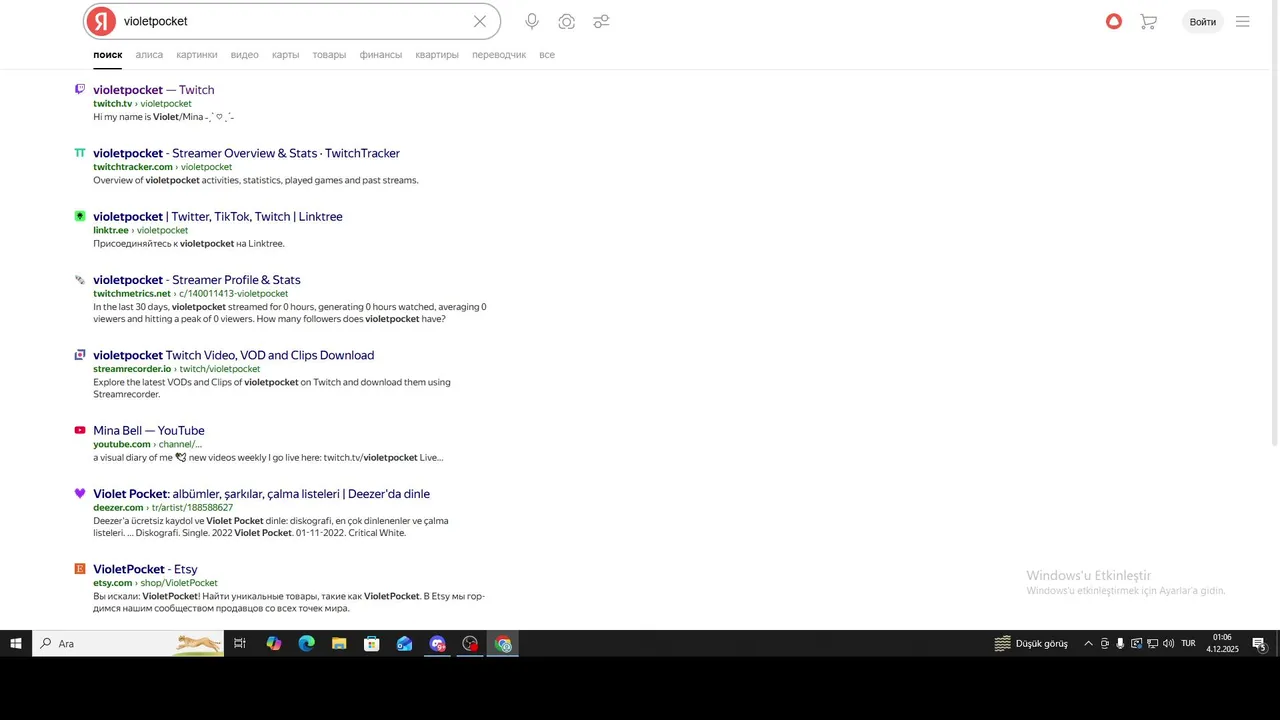Open the VioletPocket - Etsy result

pyautogui.click(x=145, y=569)
